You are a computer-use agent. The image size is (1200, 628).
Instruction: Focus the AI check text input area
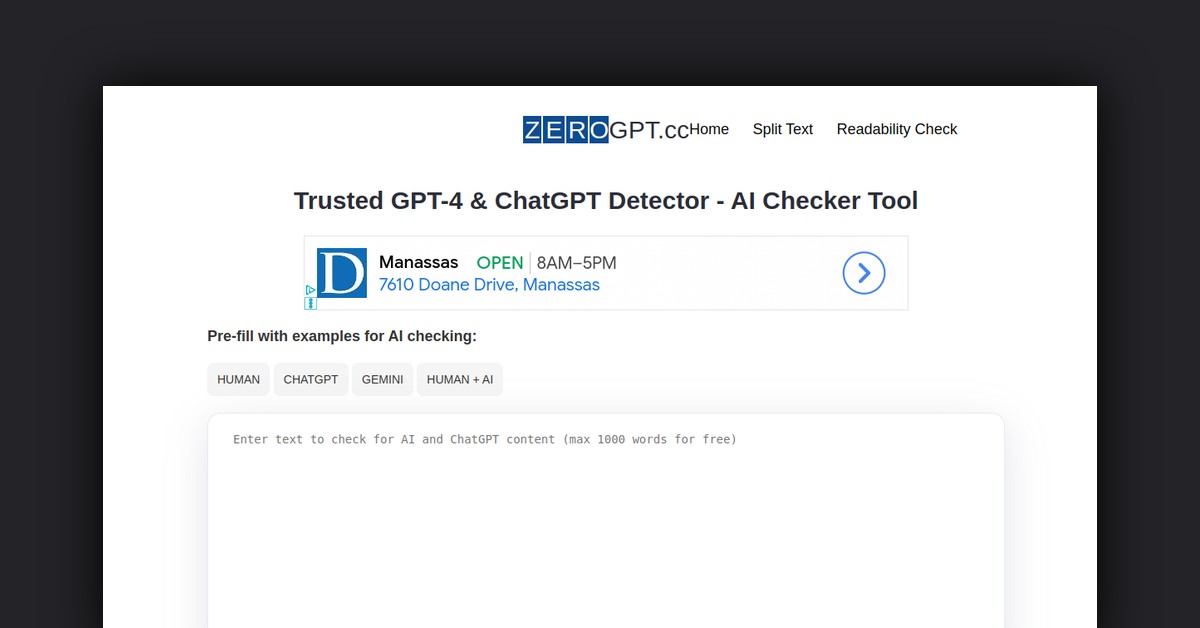point(605,520)
